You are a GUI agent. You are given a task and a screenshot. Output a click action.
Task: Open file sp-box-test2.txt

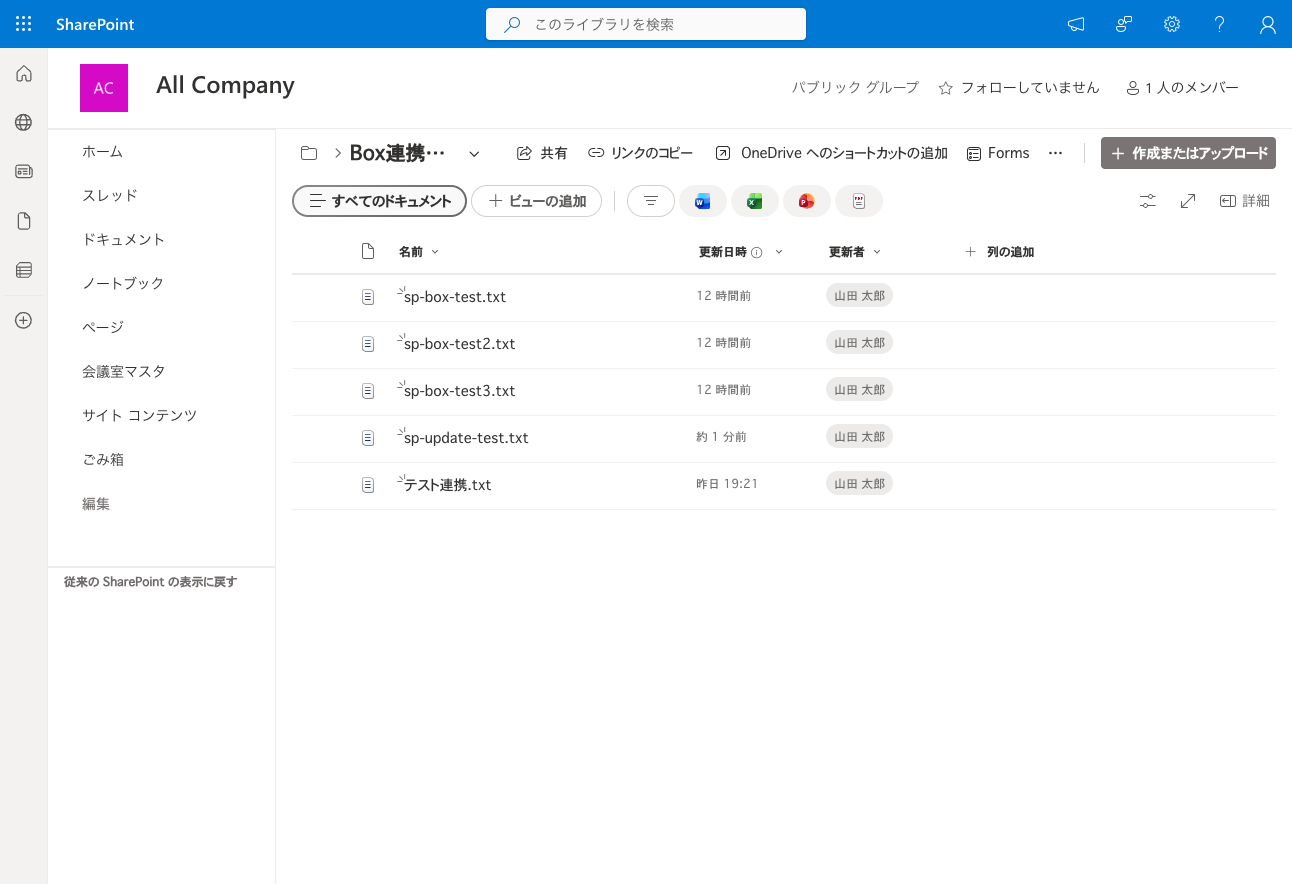(x=460, y=344)
